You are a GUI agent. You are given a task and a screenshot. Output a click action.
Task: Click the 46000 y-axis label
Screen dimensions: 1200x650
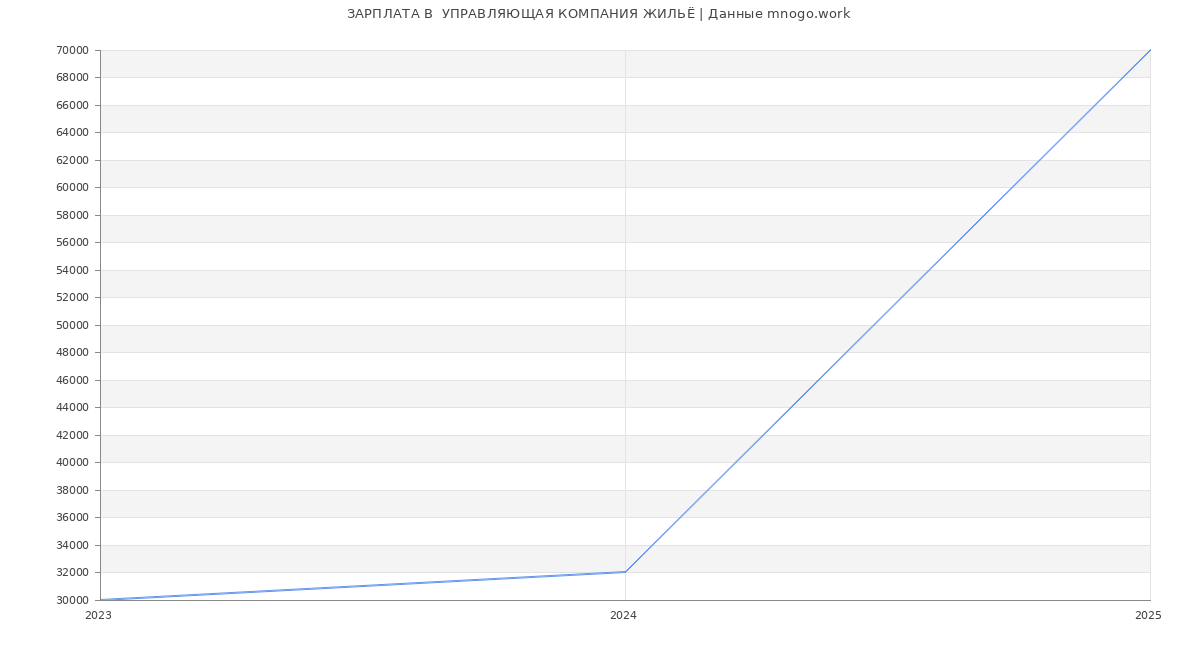[x=73, y=380]
